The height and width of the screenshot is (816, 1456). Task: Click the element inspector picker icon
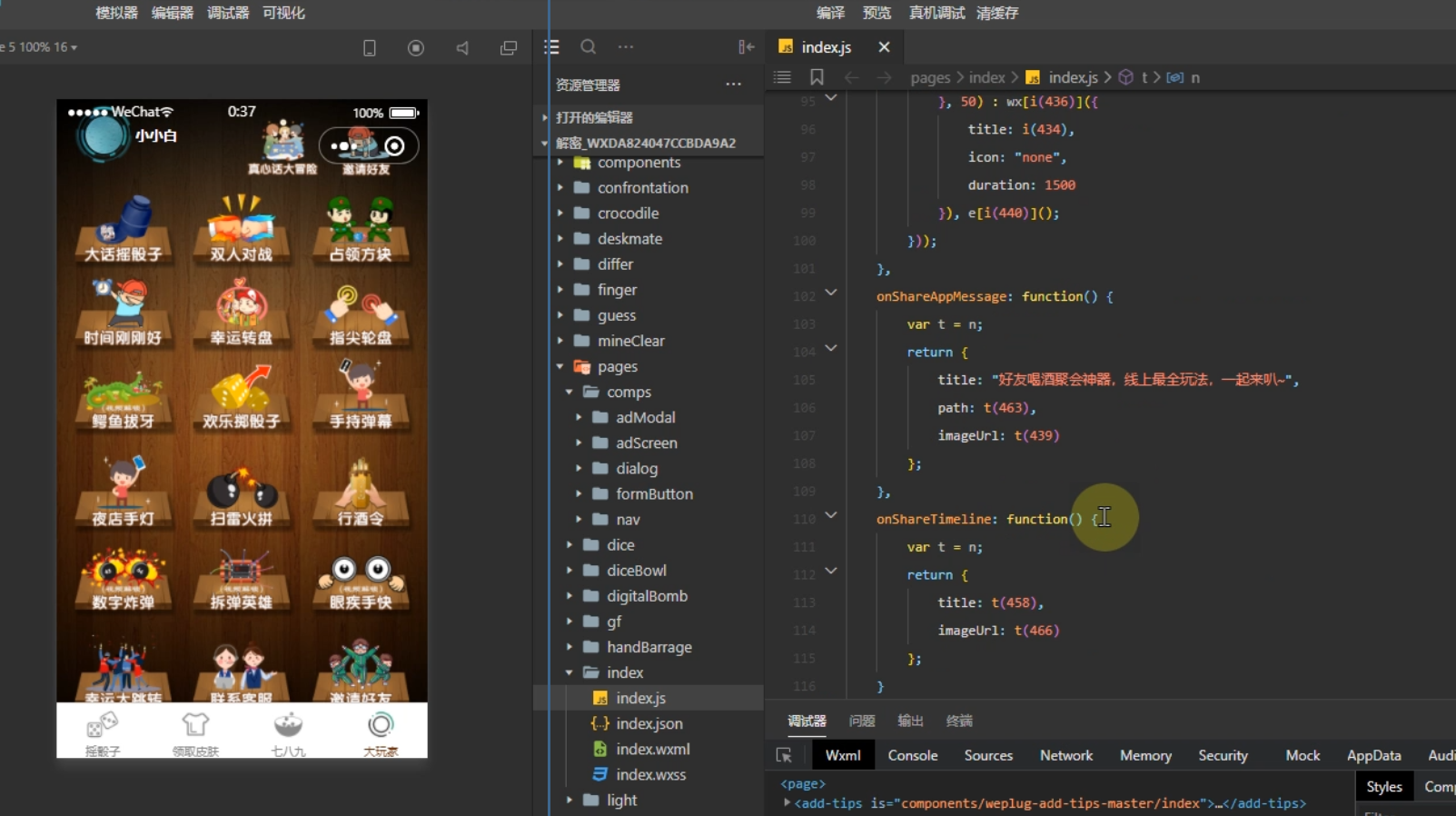click(784, 755)
